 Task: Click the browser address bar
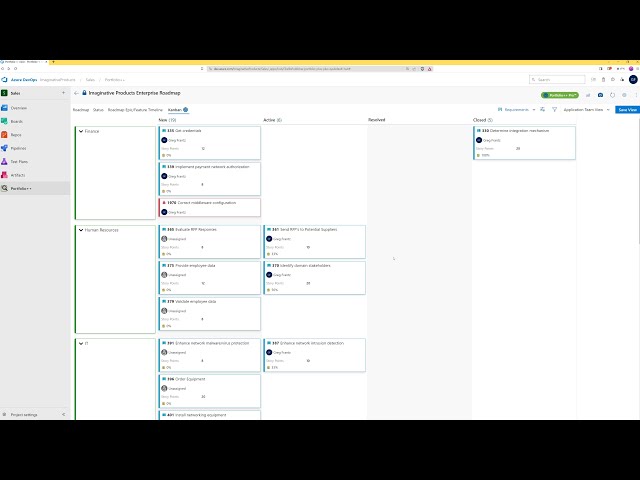[306, 69]
